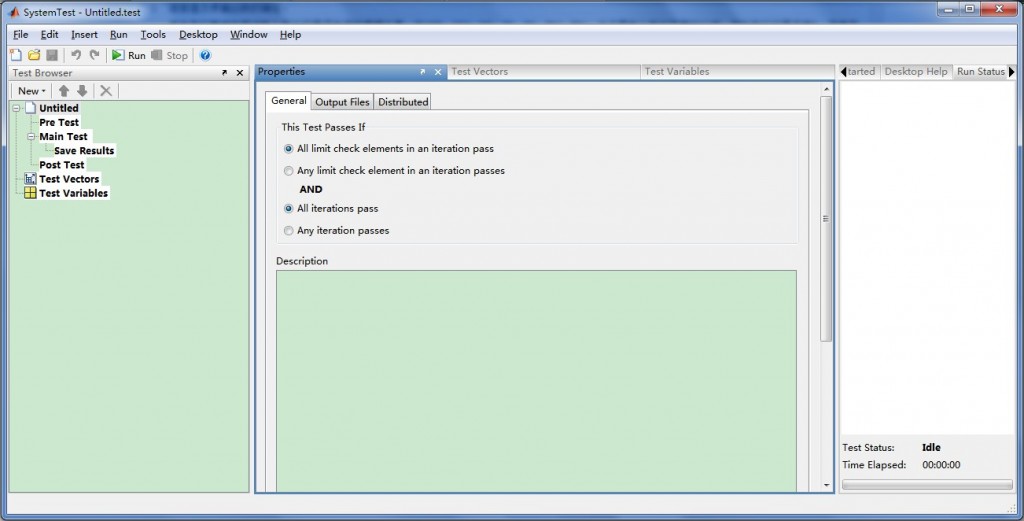Select Save Results tree item
The height and width of the screenshot is (521, 1024).
point(84,151)
